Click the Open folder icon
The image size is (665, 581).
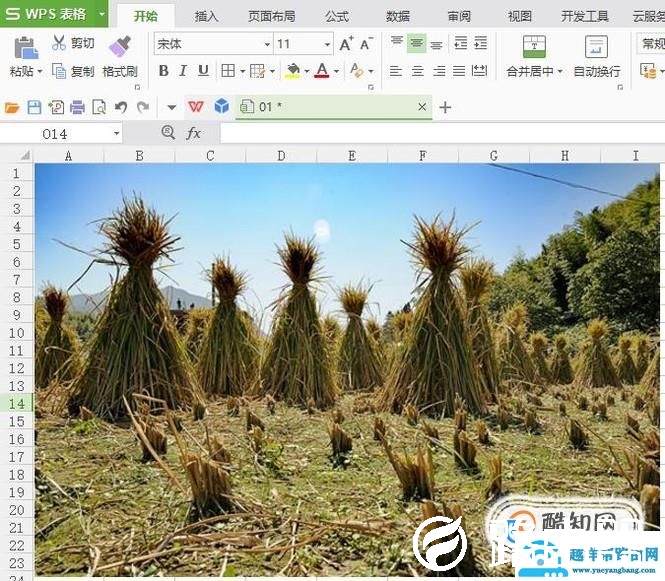point(12,107)
